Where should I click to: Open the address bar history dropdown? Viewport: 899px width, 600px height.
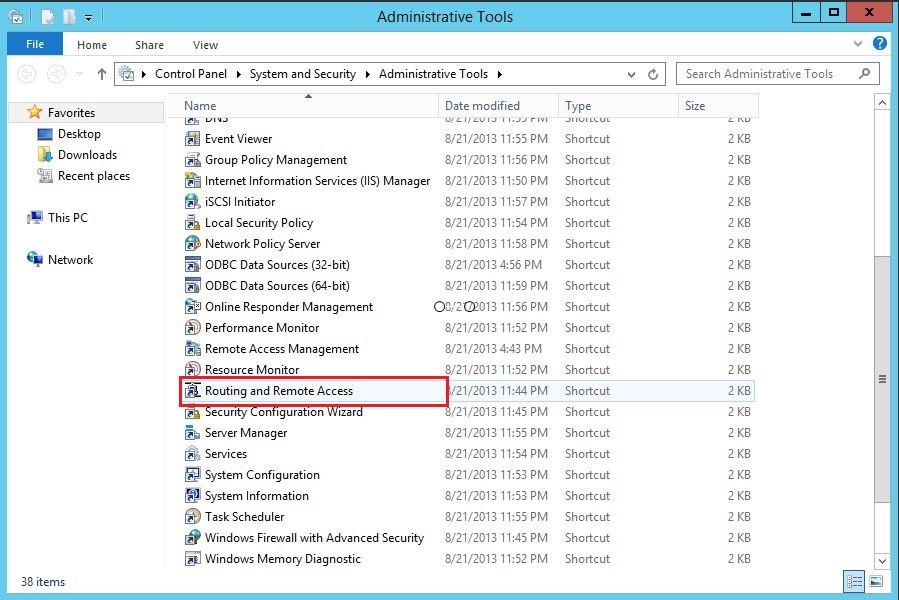point(631,75)
